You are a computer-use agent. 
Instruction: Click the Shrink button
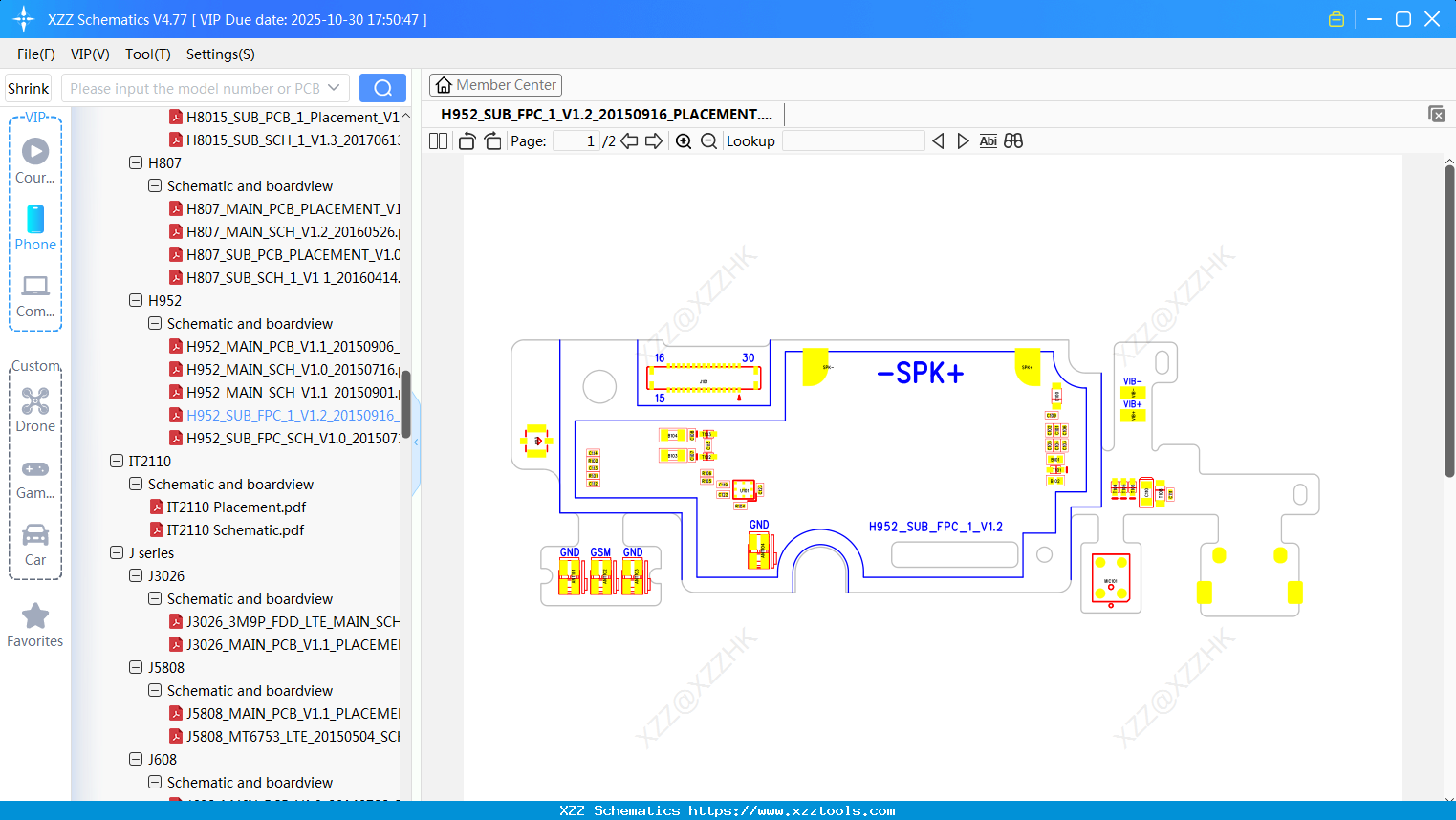coord(28,88)
